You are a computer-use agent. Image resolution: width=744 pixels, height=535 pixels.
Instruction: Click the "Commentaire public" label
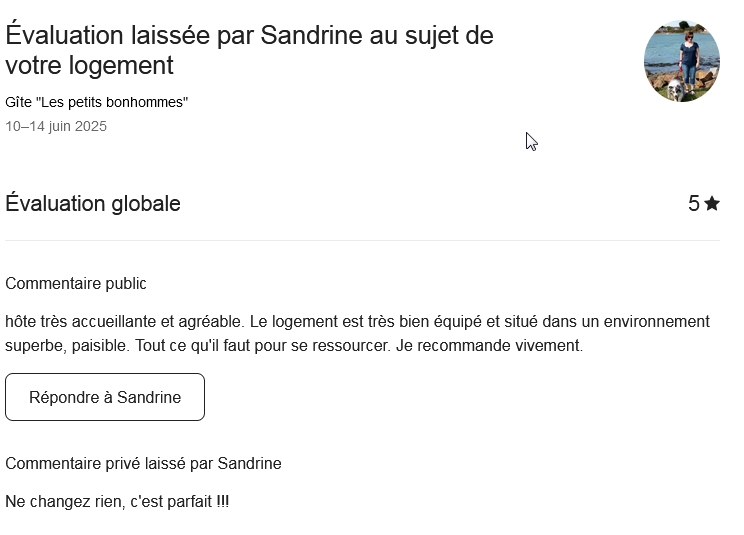point(76,284)
